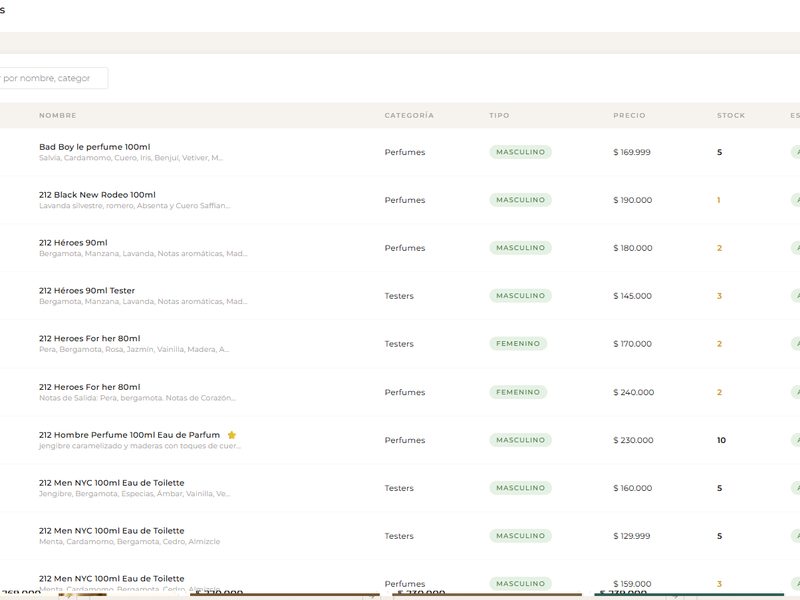The height and width of the screenshot is (600, 800).
Task: Click the description 'Lavanda silvestre, romero, Absenta...'
Action: [x=134, y=206]
